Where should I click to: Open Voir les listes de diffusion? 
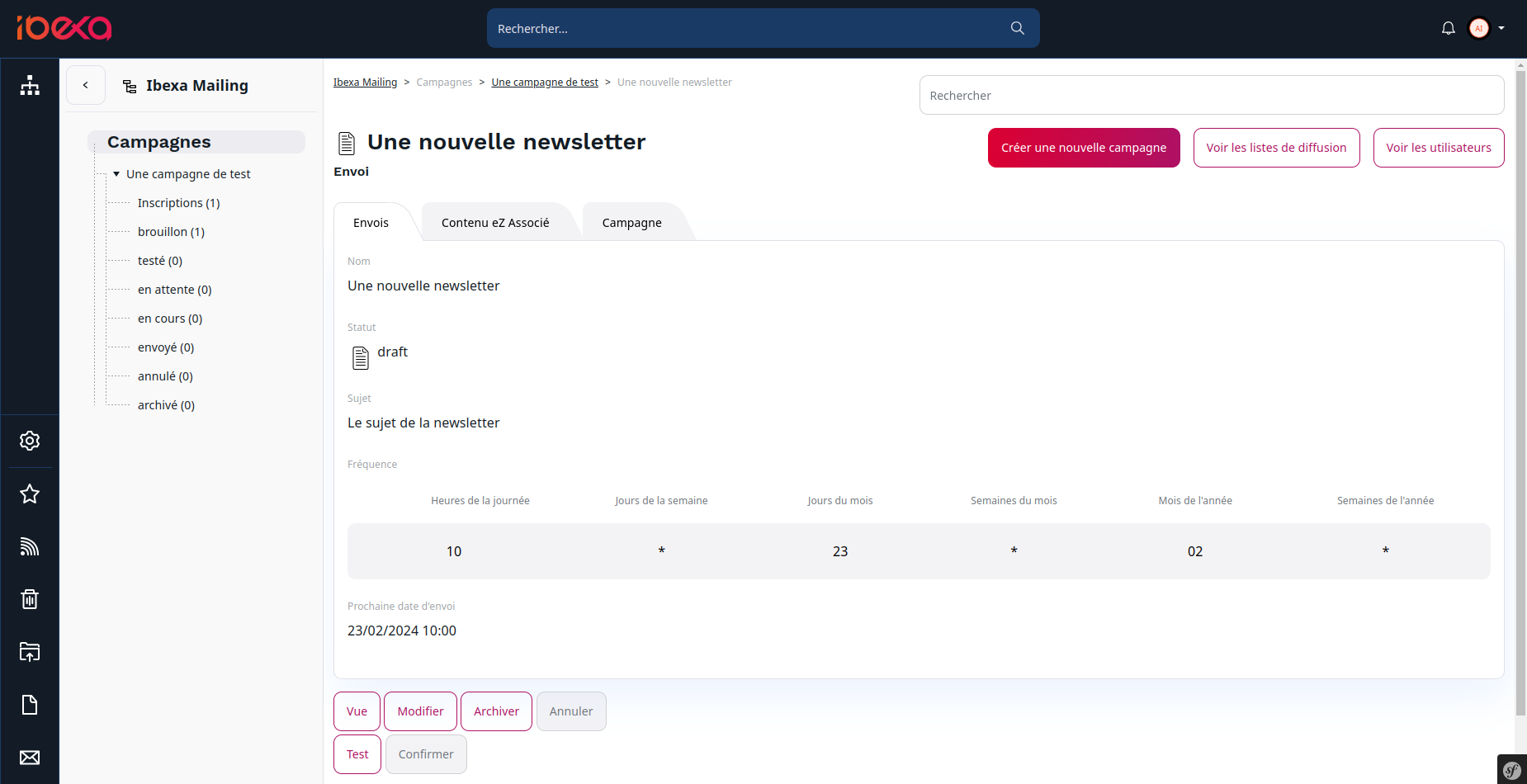point(1276,148)
